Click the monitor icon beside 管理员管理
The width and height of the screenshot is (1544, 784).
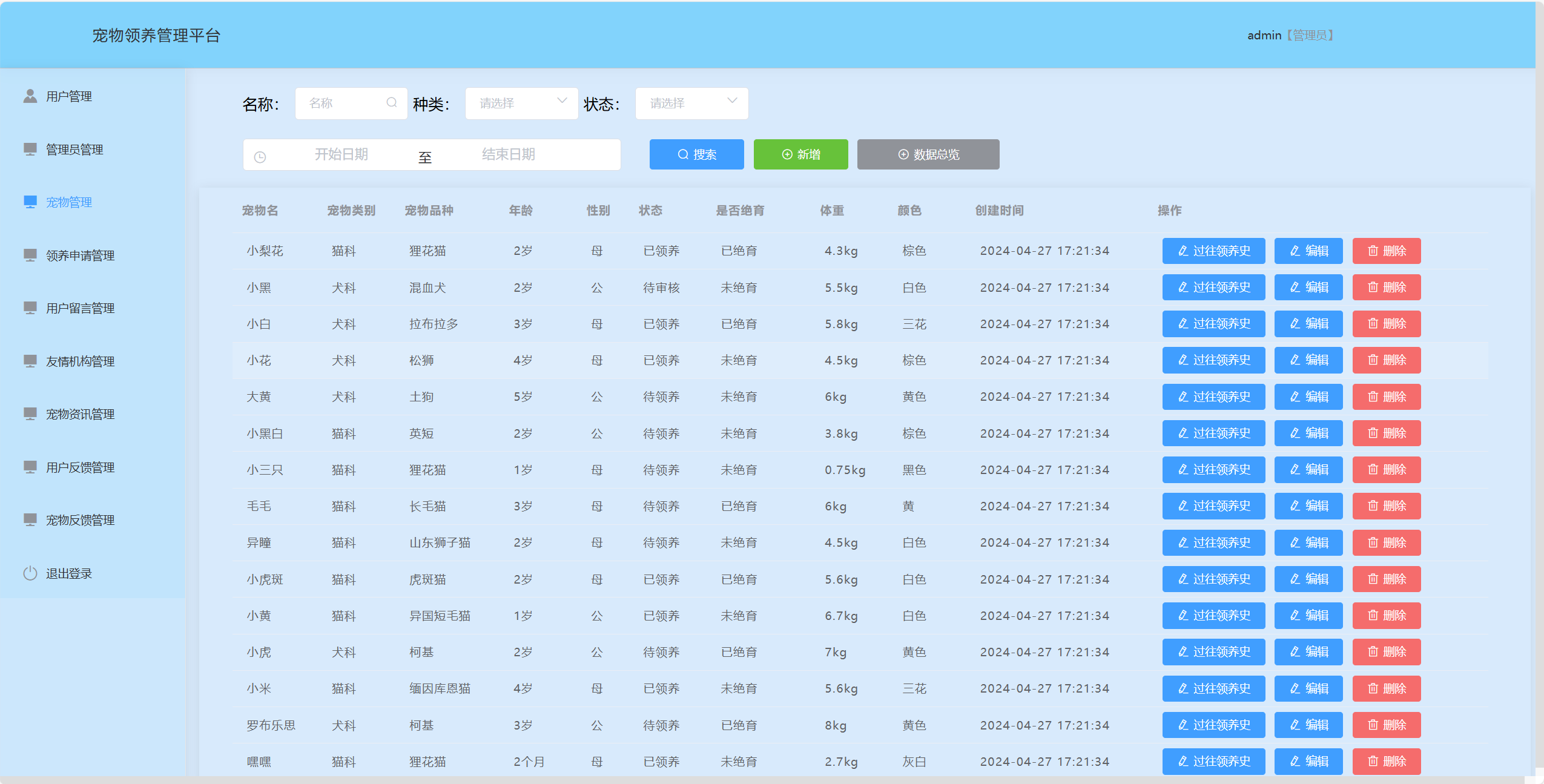click(x=30, y=149)
